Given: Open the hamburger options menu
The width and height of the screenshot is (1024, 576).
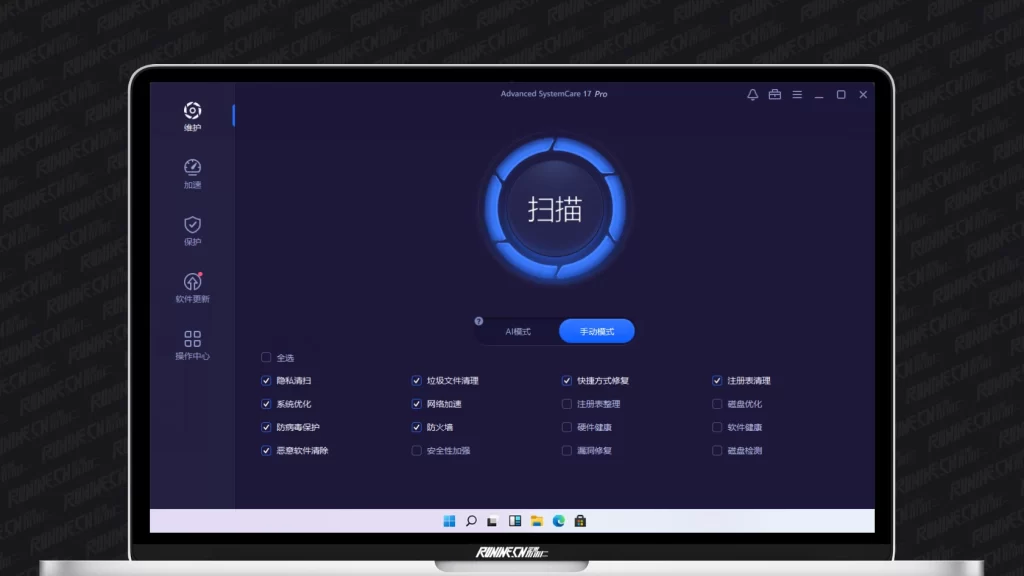Looking at the screenshot, I should tap(797, 95).
